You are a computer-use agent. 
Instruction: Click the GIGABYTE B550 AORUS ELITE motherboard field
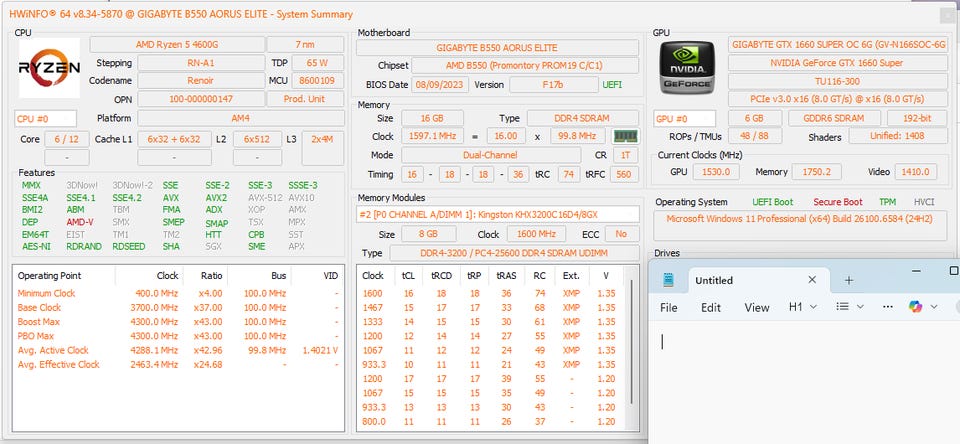(497, 48)
